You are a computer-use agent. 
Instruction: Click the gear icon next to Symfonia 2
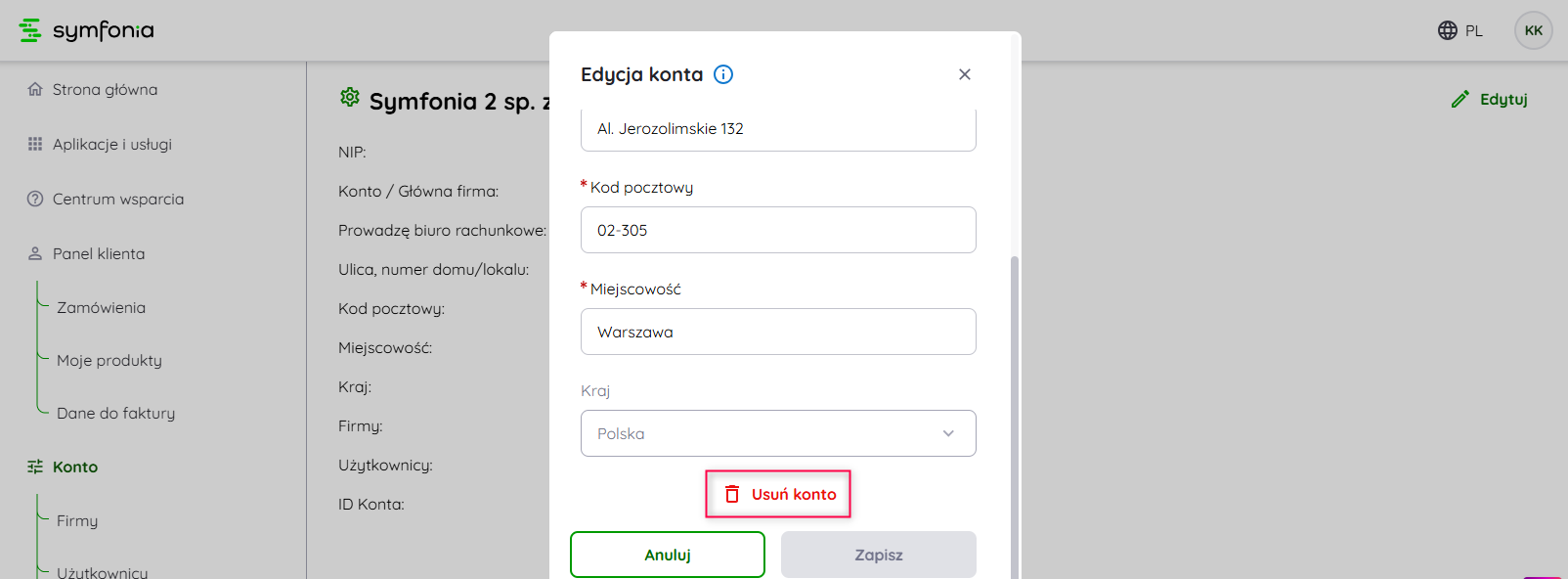tap(349, 97)
